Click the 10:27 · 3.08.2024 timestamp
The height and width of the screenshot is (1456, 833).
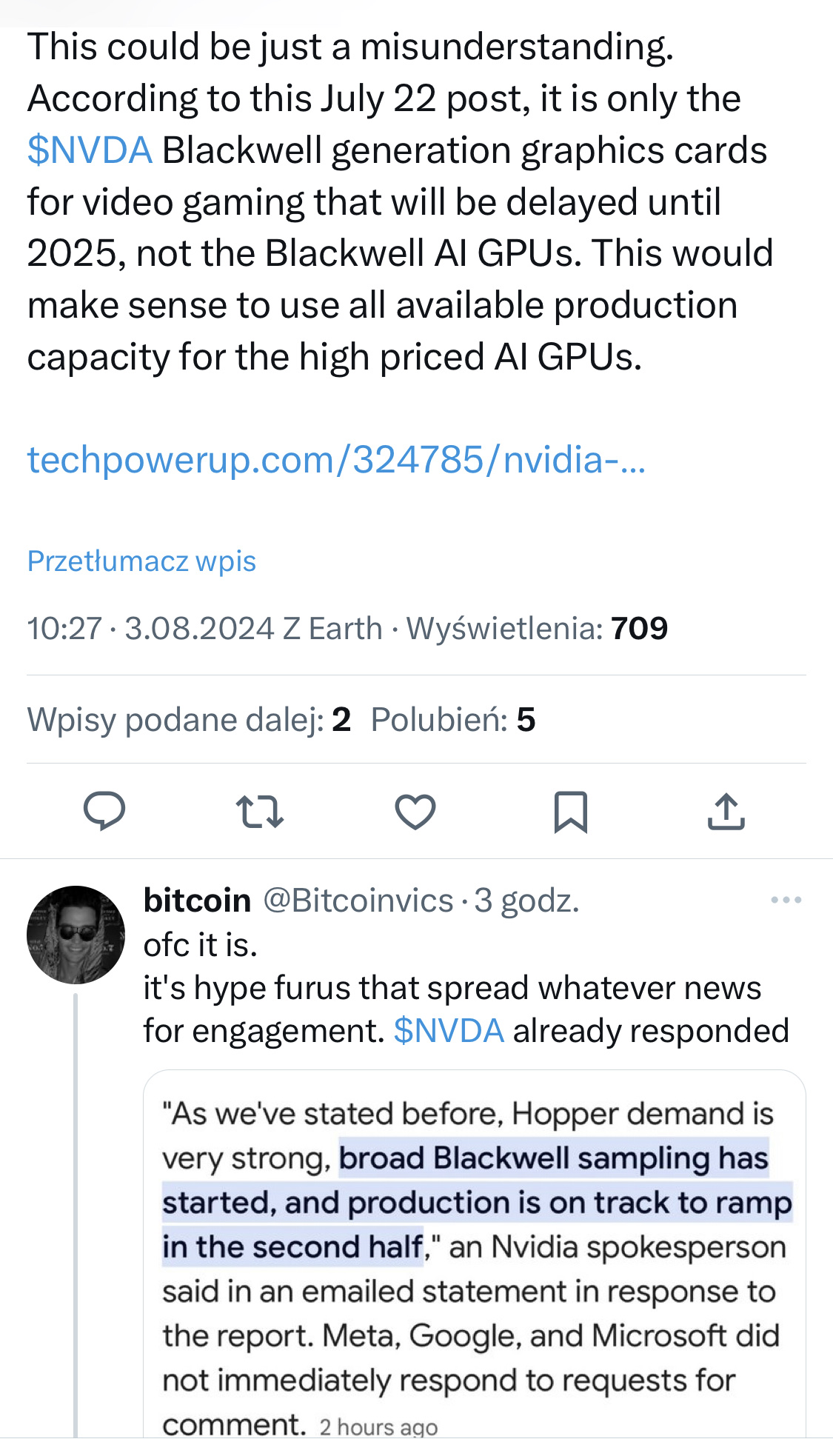click(150, 629)
